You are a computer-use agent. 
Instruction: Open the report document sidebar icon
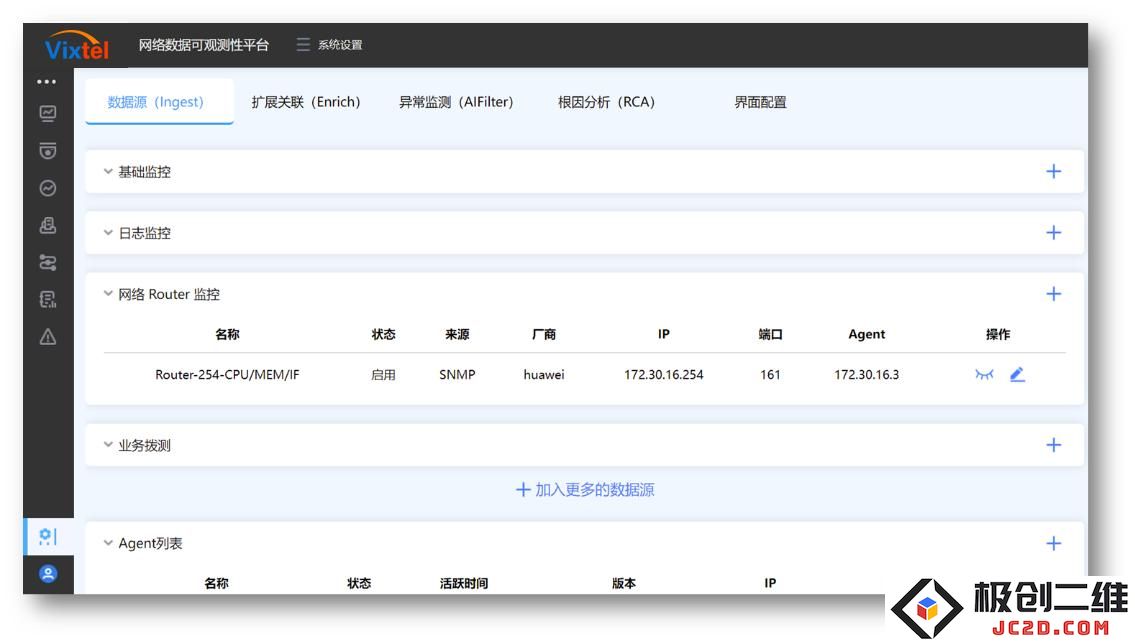pyautogui.click(x=48, y=300)
